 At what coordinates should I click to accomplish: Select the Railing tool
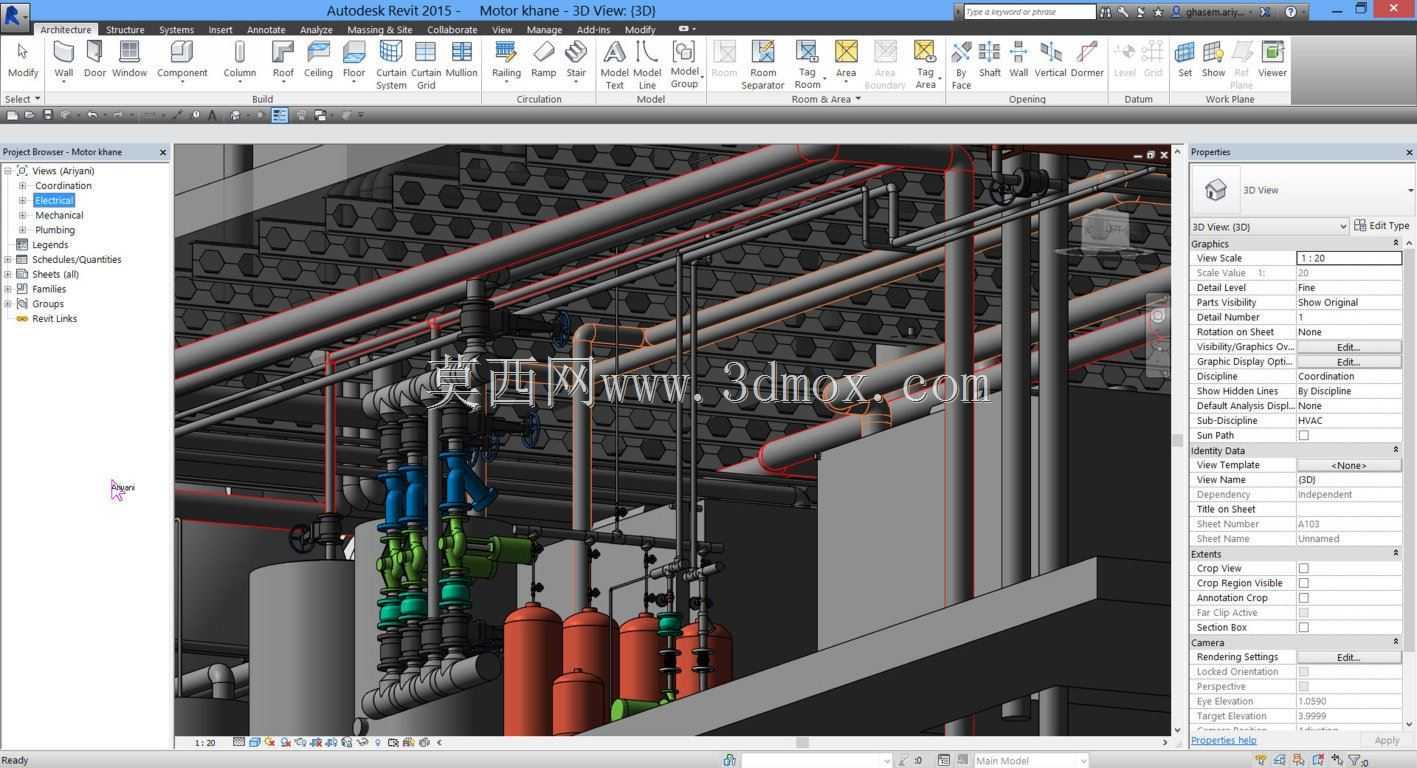point(506,60)
